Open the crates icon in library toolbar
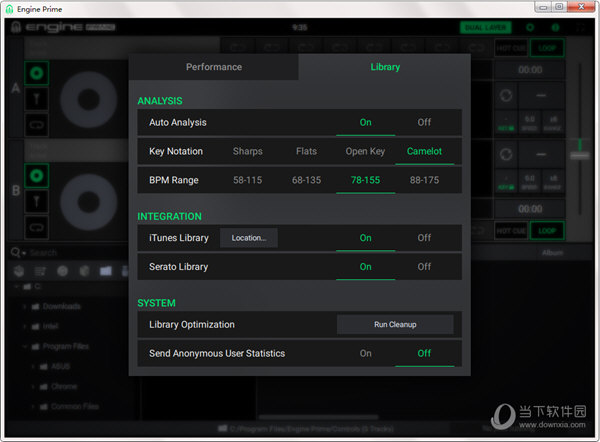The image size is (600, 442). (19, 271)
